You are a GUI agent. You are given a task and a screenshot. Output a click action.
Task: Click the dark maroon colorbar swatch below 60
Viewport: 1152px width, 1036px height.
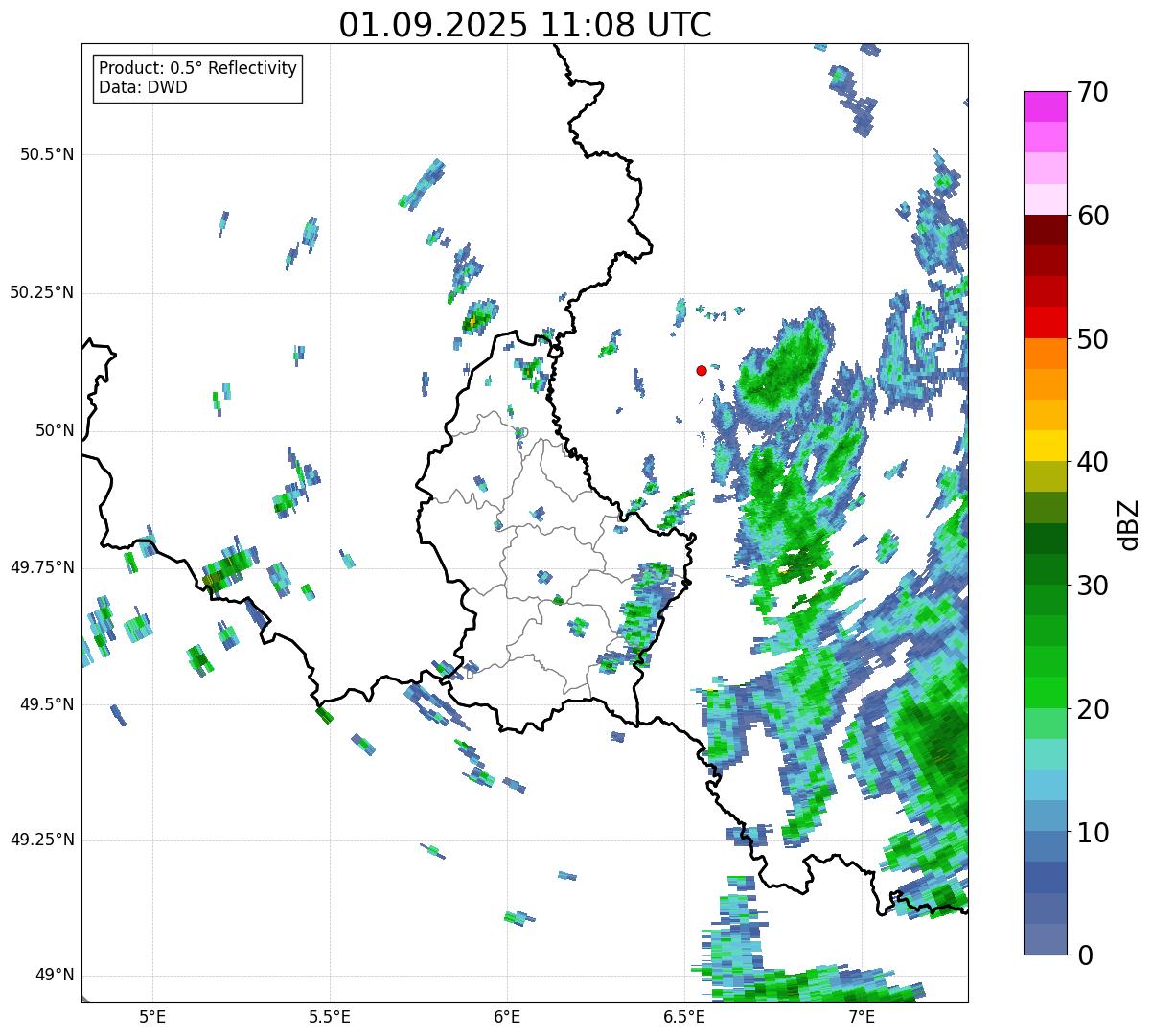(x=1045, y=230)
